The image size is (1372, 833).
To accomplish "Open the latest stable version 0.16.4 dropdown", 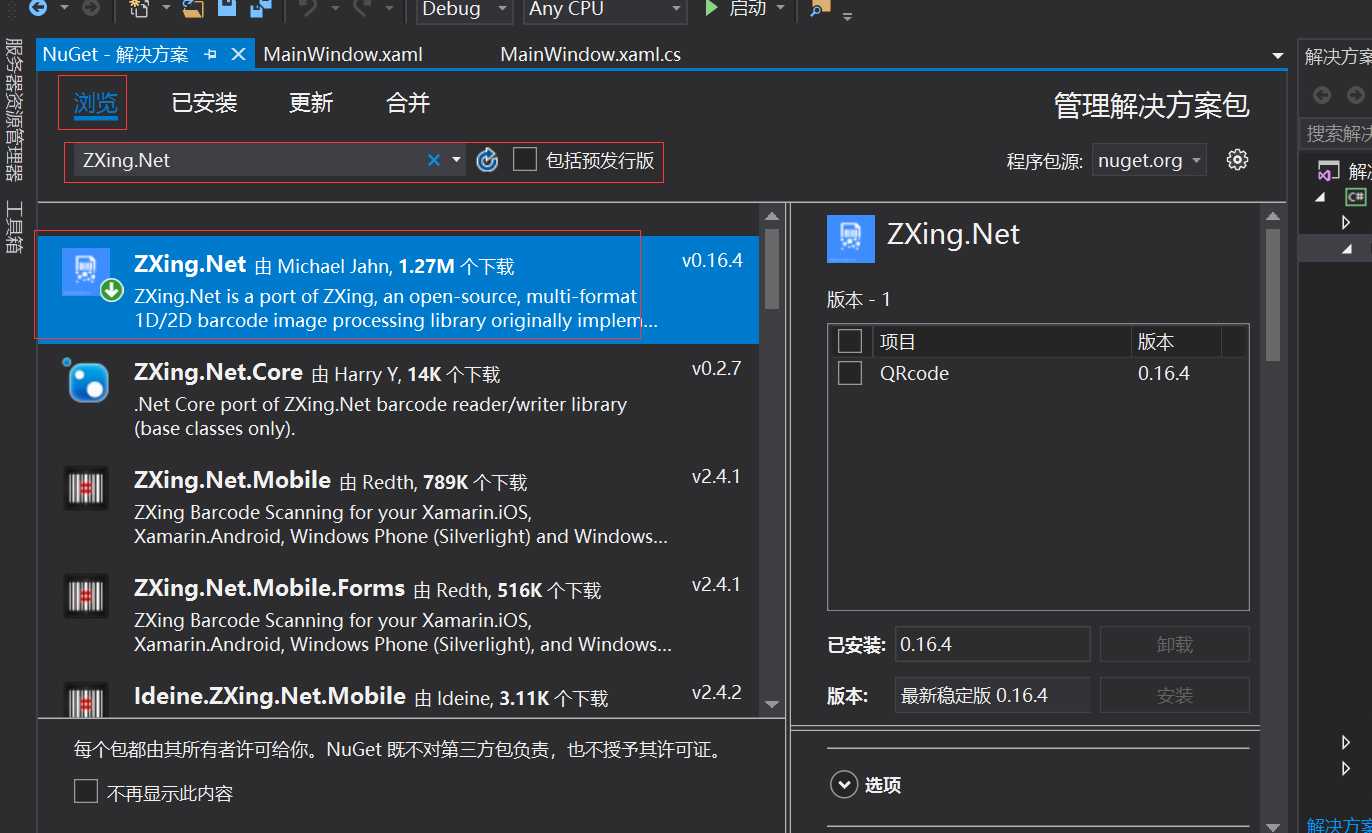I will (992, 695).
